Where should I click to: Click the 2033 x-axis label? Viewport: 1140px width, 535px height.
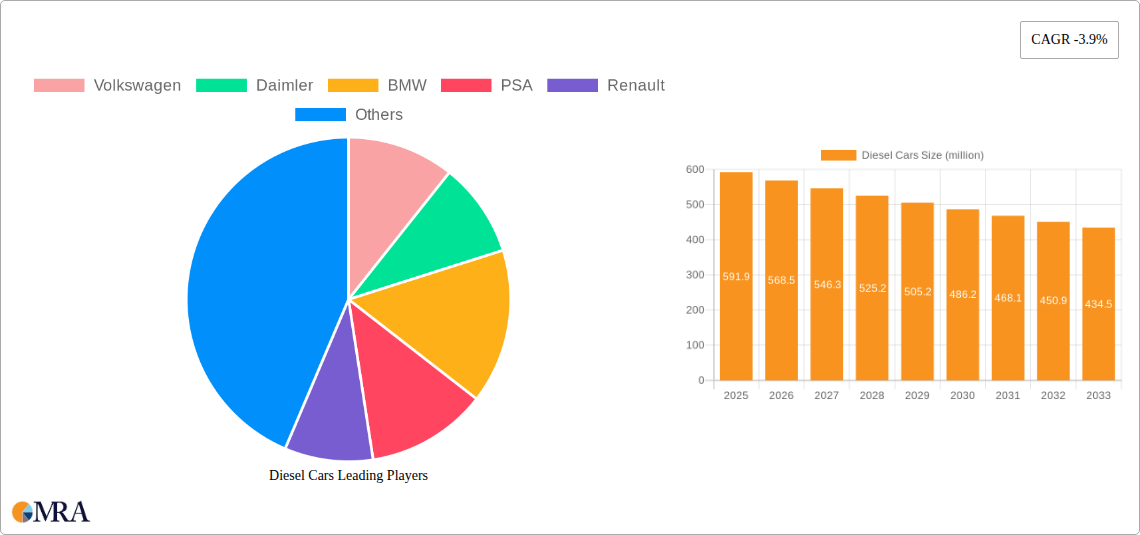pyautogui.click(x=1098, y=395)
